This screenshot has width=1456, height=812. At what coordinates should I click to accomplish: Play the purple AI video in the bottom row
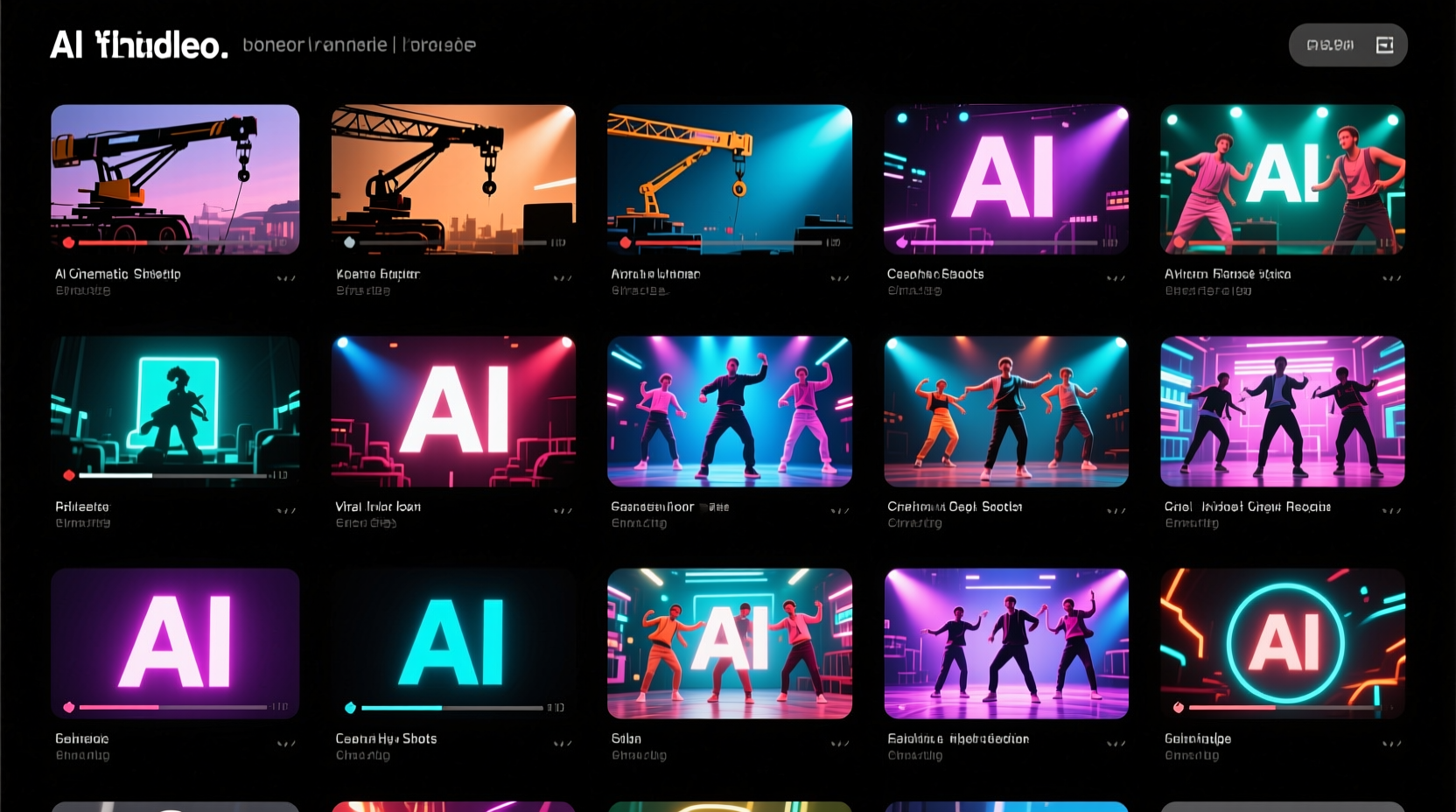coord(68,706)
